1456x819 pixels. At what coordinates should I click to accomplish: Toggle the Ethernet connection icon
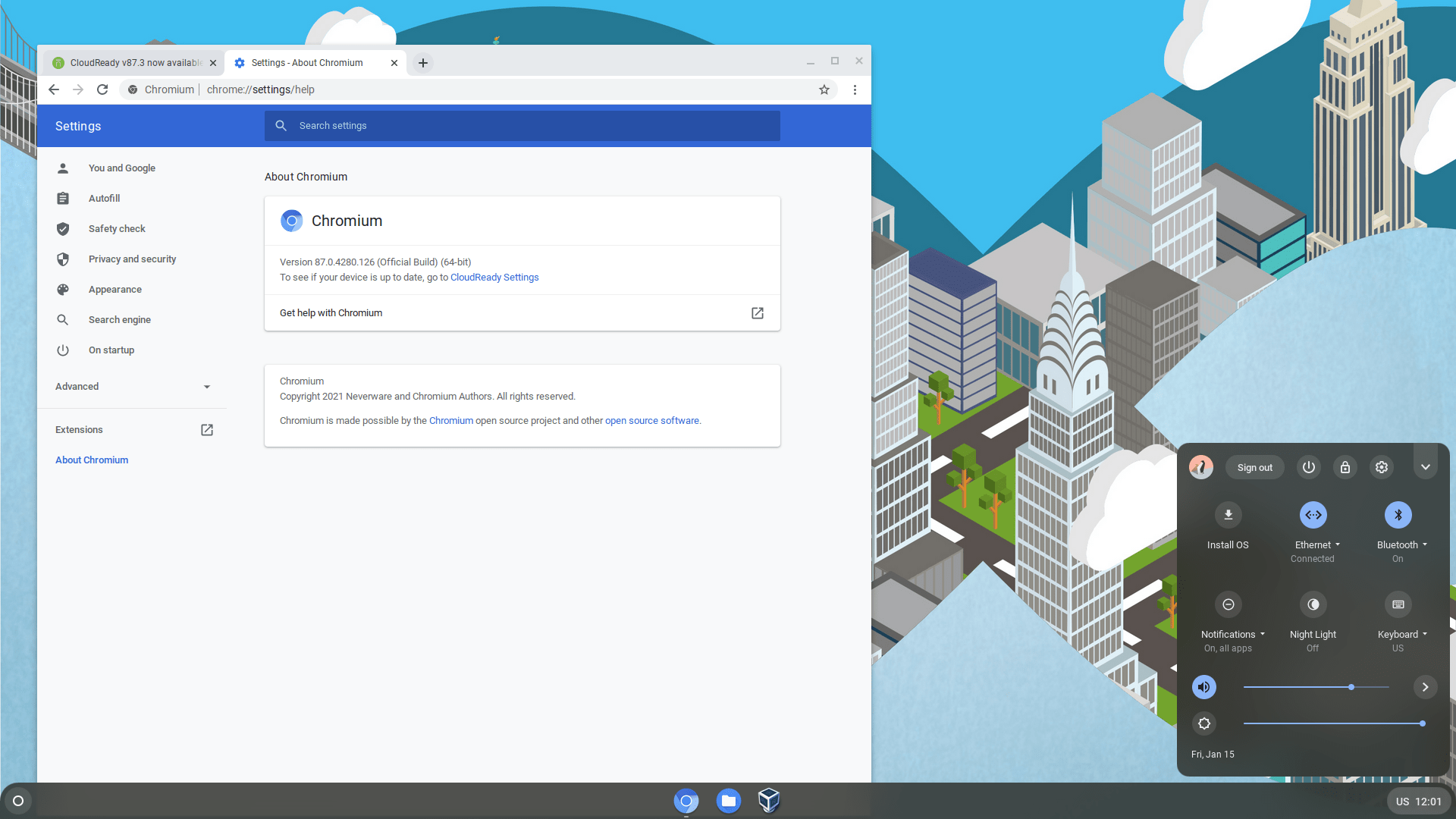[x=1313, y=515]
